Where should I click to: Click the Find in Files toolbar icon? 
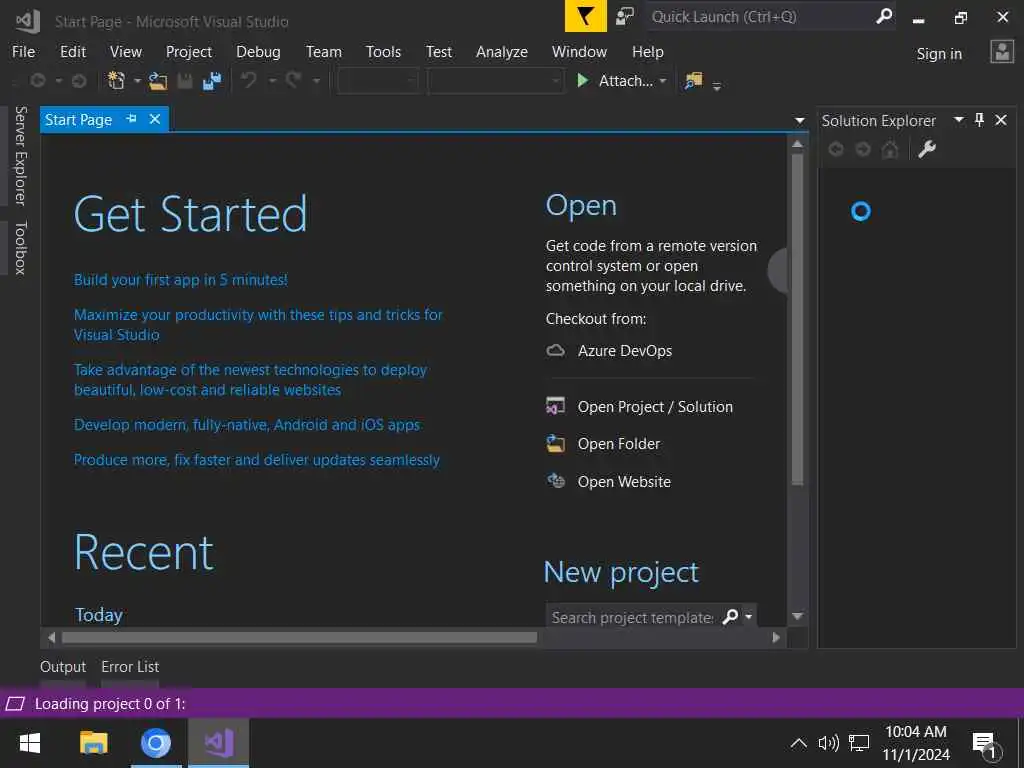pos(693,81)
